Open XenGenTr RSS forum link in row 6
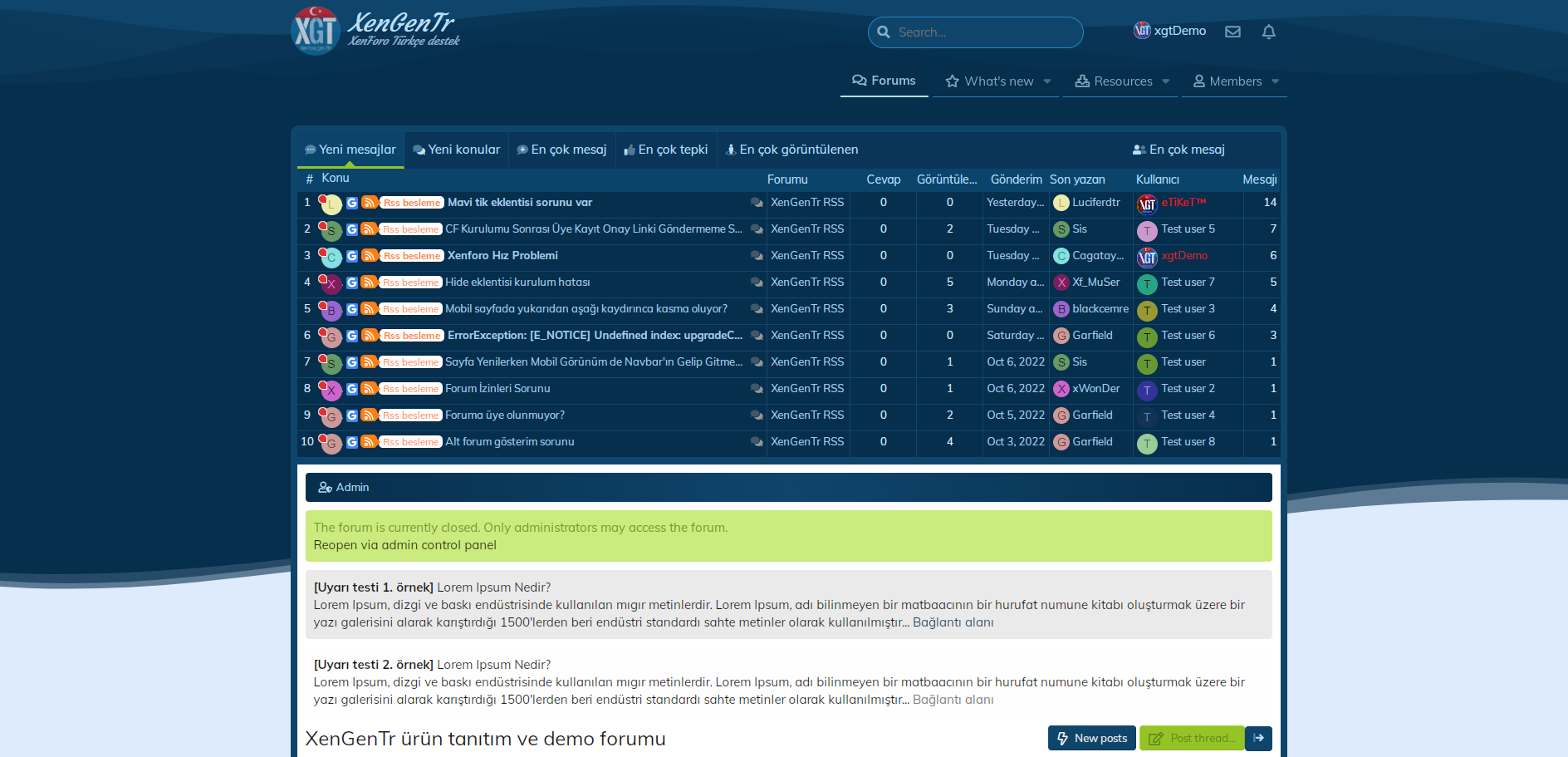 pyautogui.click(x=807, y=336)
